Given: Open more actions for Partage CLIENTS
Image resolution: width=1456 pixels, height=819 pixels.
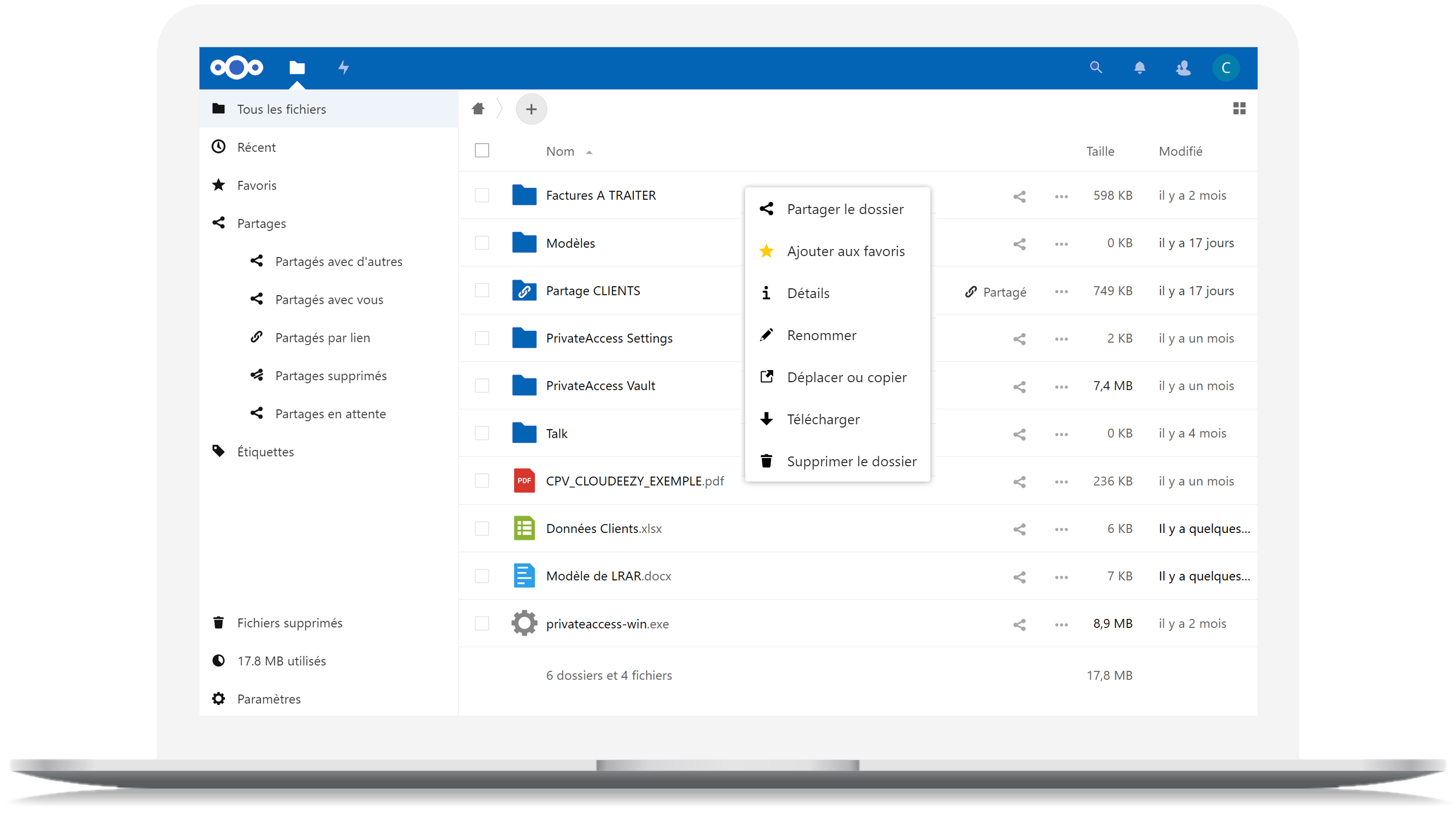Looking at the screenshot, I should [x=1061, y=292].
